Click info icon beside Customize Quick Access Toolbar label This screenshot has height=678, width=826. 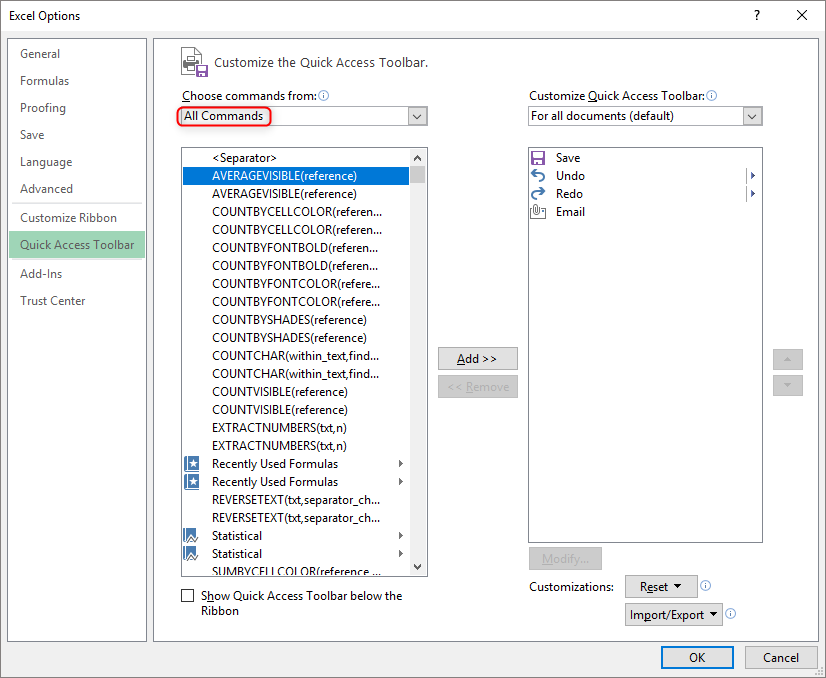[x=712, y=95]
